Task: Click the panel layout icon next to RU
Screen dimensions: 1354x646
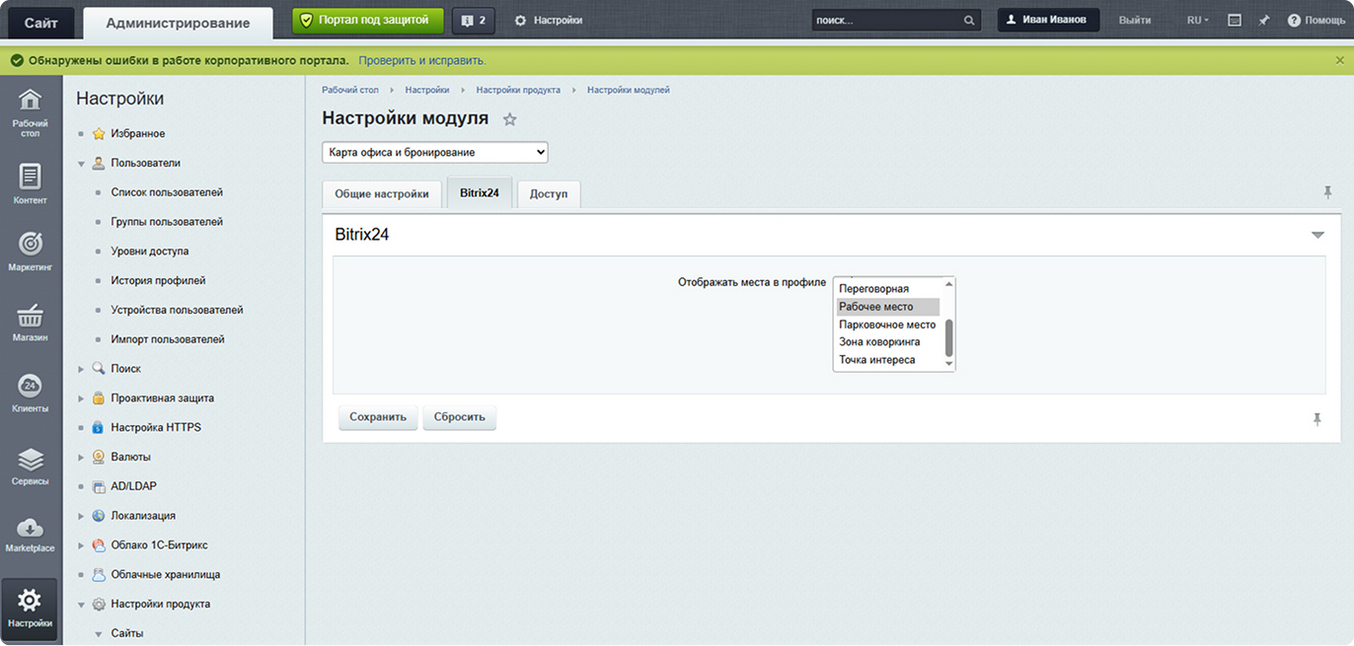Action: pyautogui.click(x=1234, y=20)
